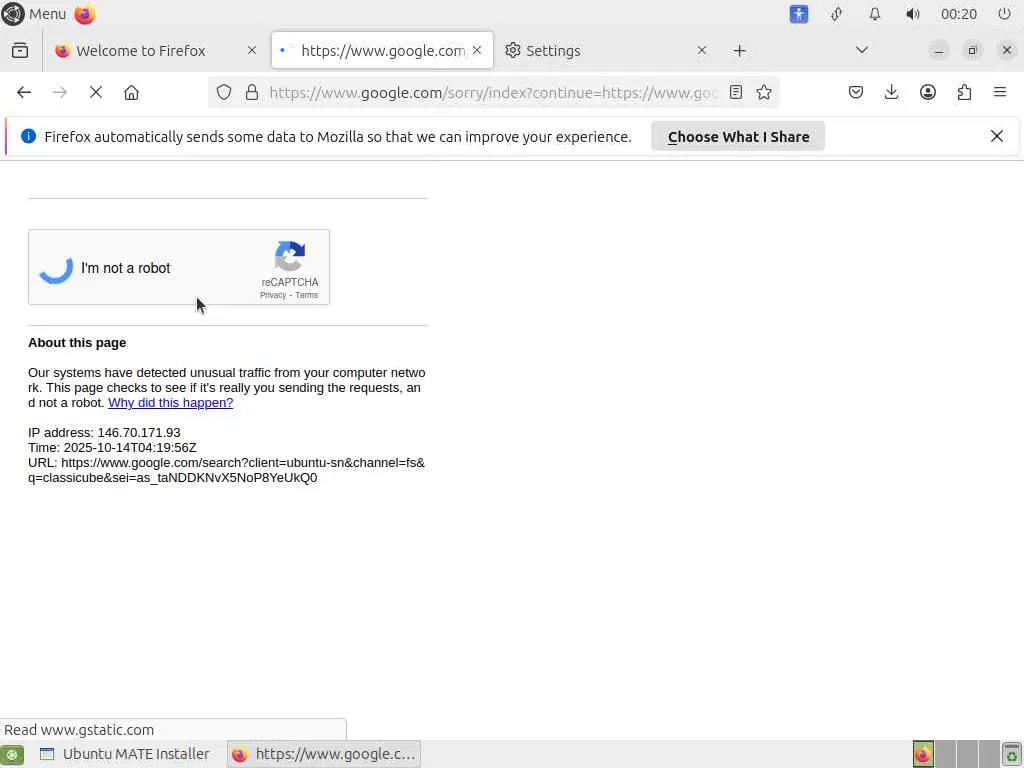Tick the I'm not a robot checkbox
Image resolution: width=1024 pixels, height=768 pixels.
coord(56,268)
